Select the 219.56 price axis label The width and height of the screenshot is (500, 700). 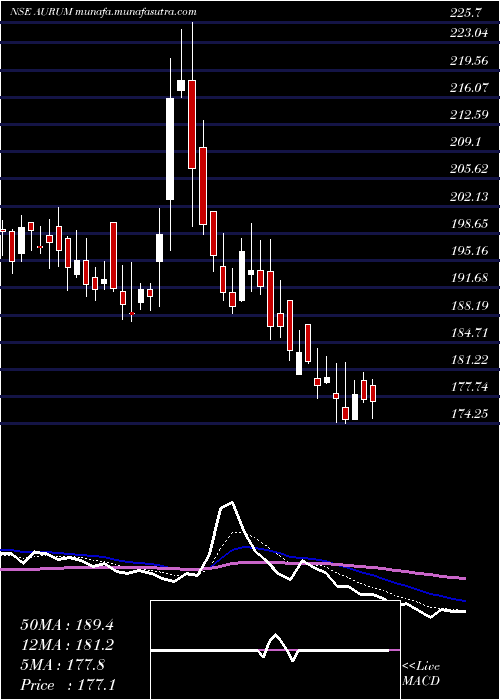click(x=469, y=62)
